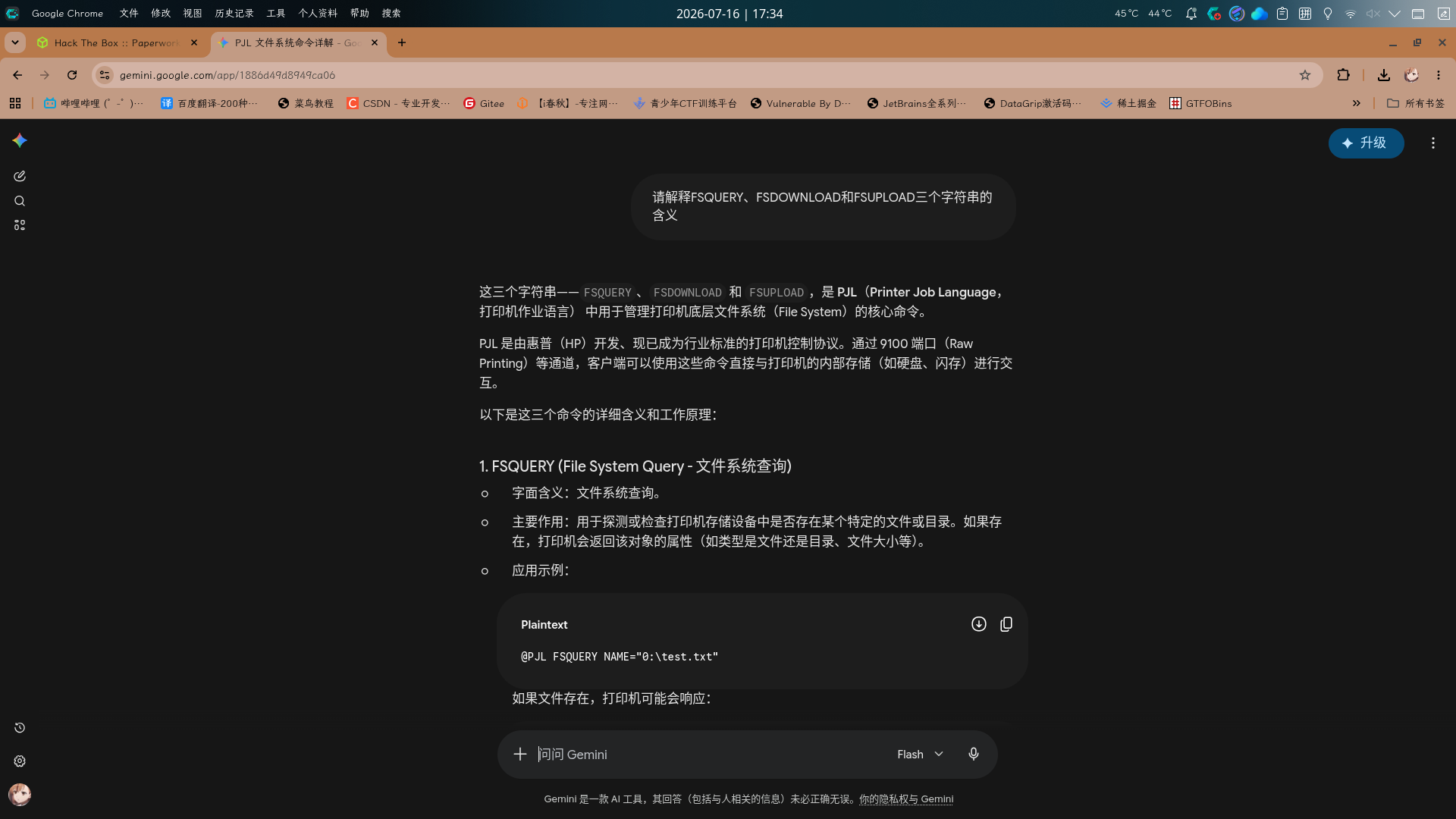Open the 稀土掘金 bookmark
1456x819 pixels.
point(1128,103)
